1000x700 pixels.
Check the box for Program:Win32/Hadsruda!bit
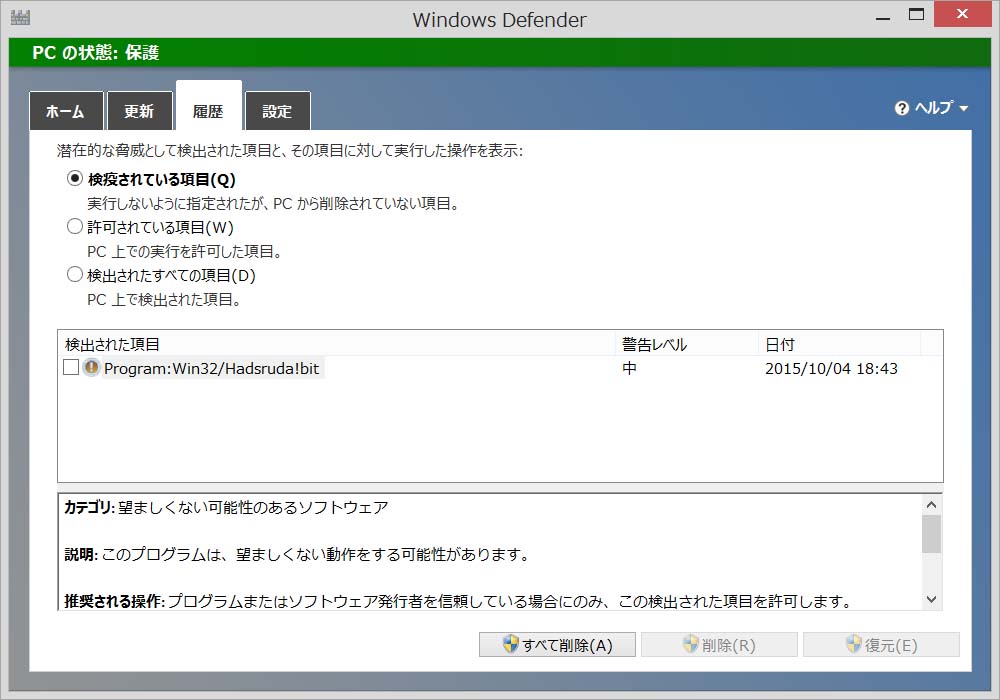pyautogui.click(x=71, y=367)
